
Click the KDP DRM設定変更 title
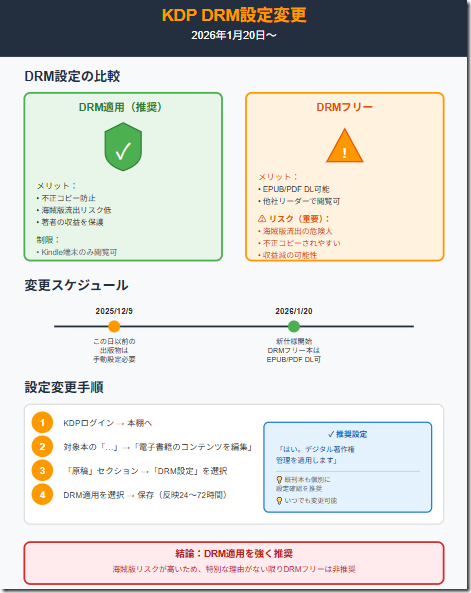point(234,15)
